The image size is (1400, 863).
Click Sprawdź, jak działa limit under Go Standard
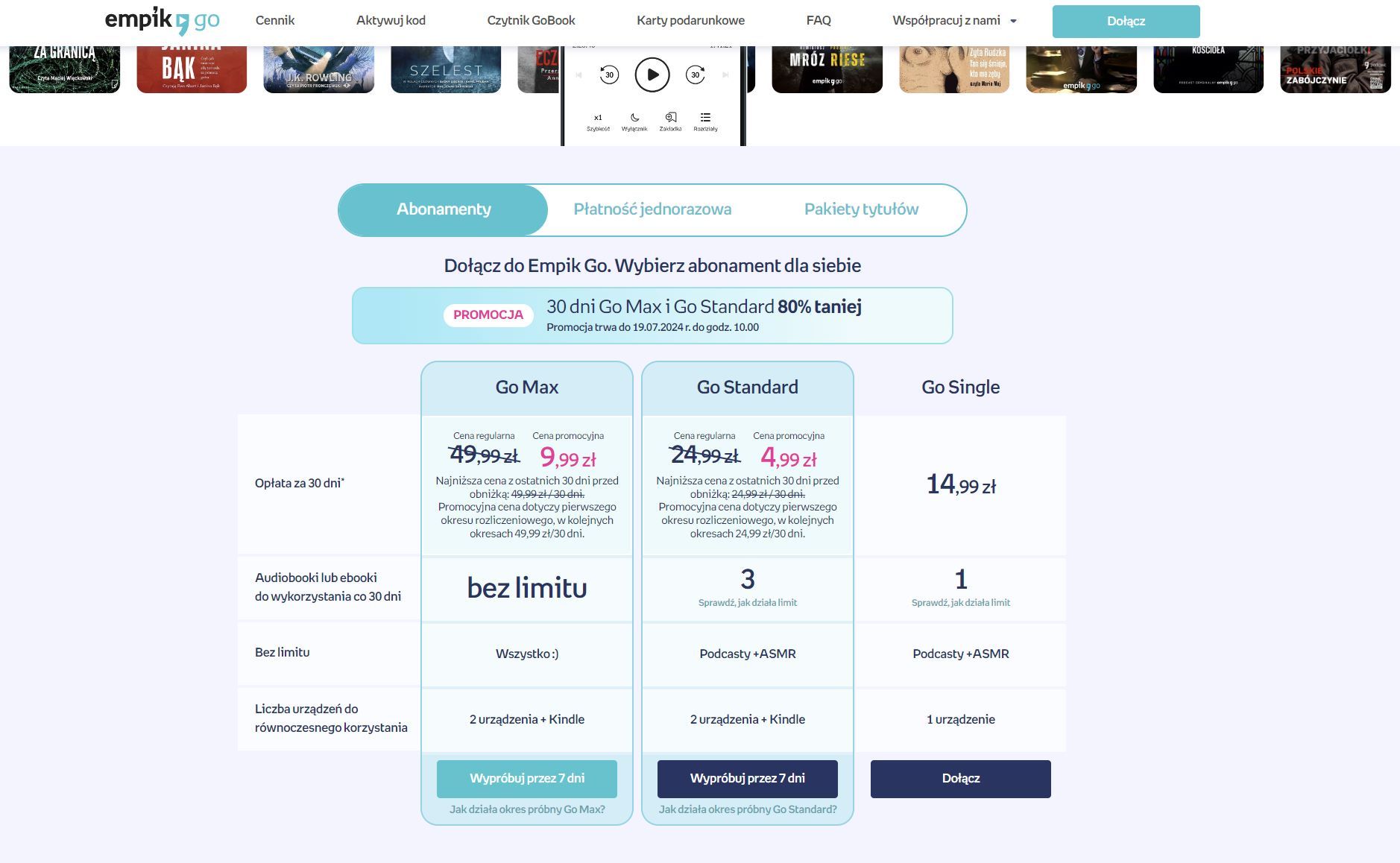click(x=748, y=603)
